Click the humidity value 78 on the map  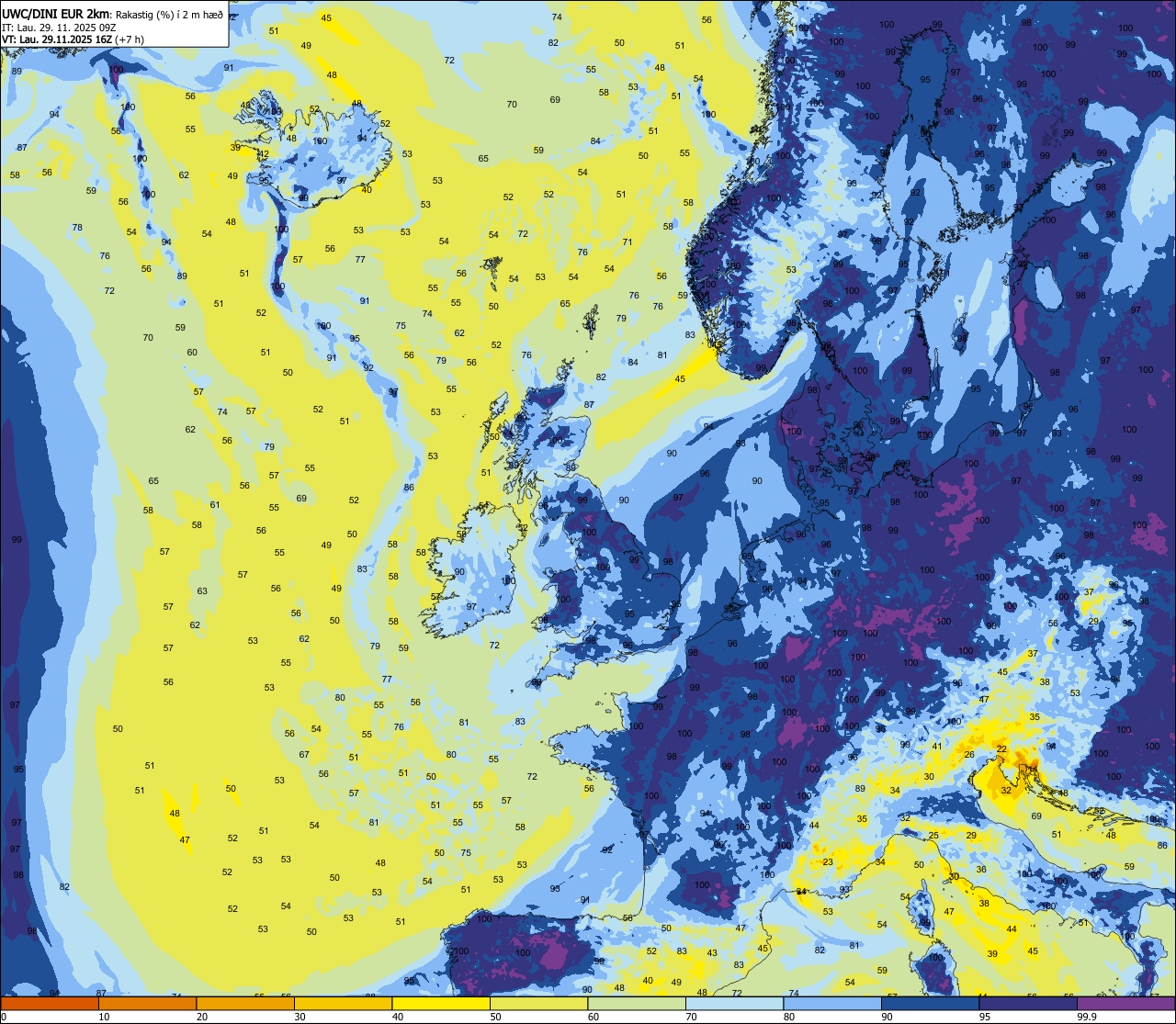tap(77, 227)
